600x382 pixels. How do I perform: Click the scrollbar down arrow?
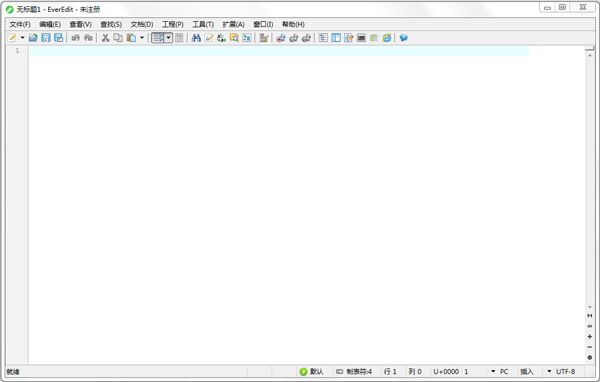pos(590,307)
